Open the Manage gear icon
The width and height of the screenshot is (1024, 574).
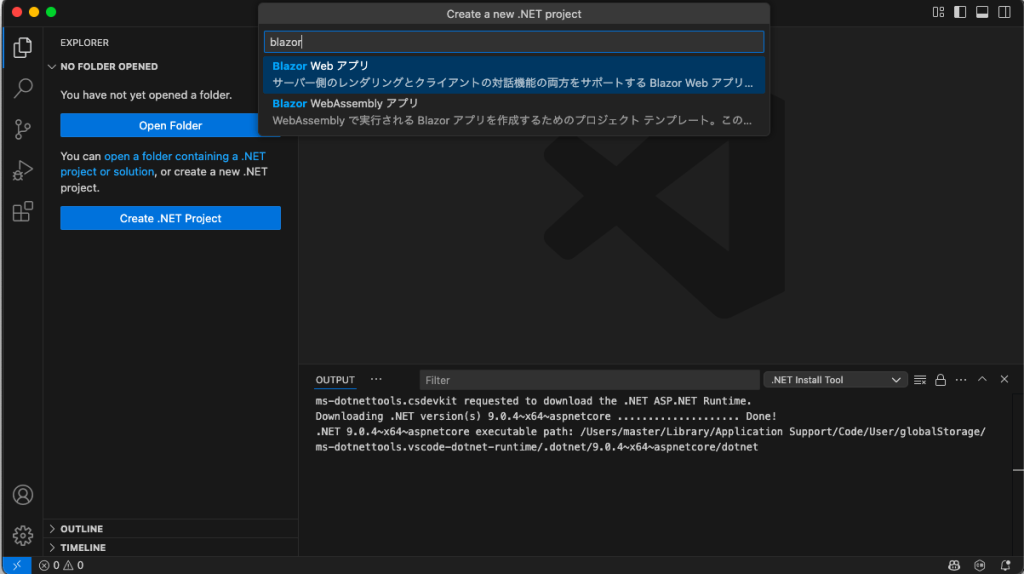click(22, 535)
